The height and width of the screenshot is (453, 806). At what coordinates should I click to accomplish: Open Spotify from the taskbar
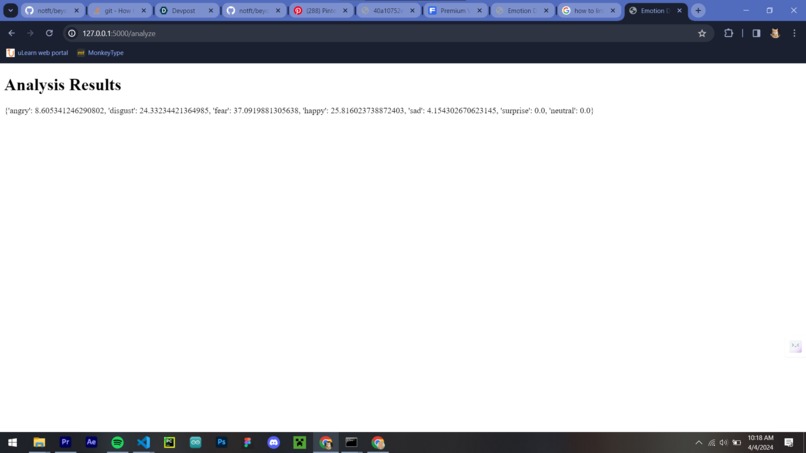click(117, 442)
